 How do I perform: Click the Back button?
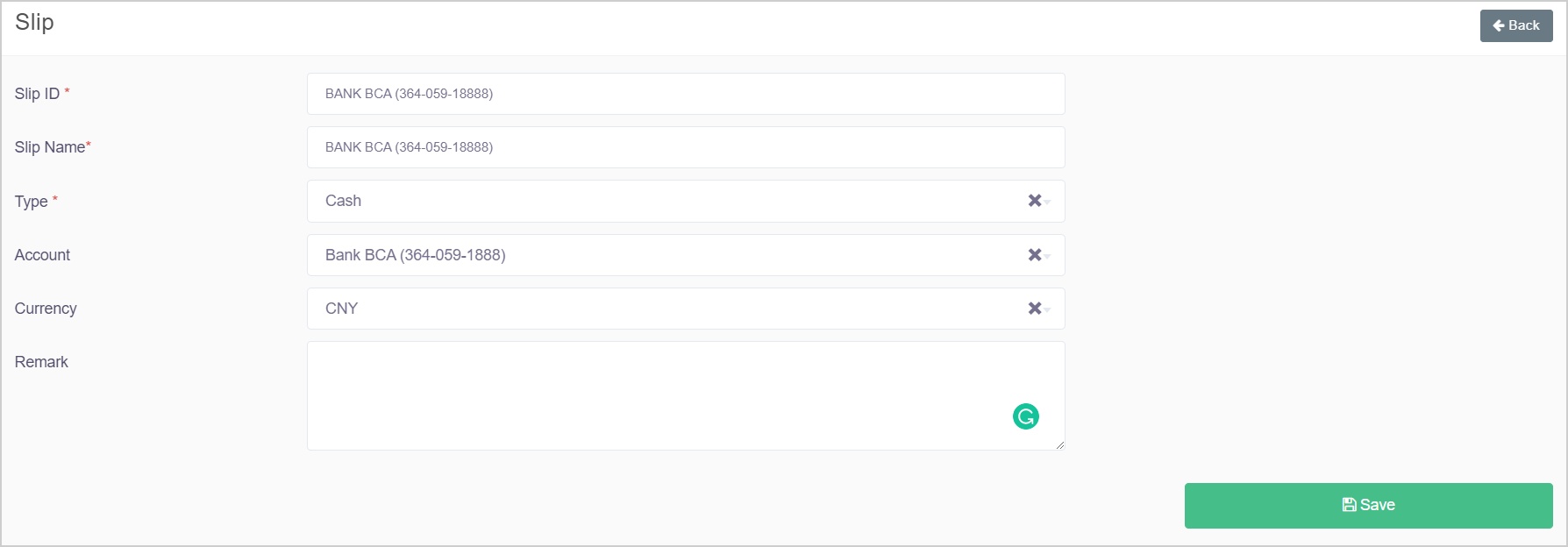pyautogui.click(x=1515, y=25)
